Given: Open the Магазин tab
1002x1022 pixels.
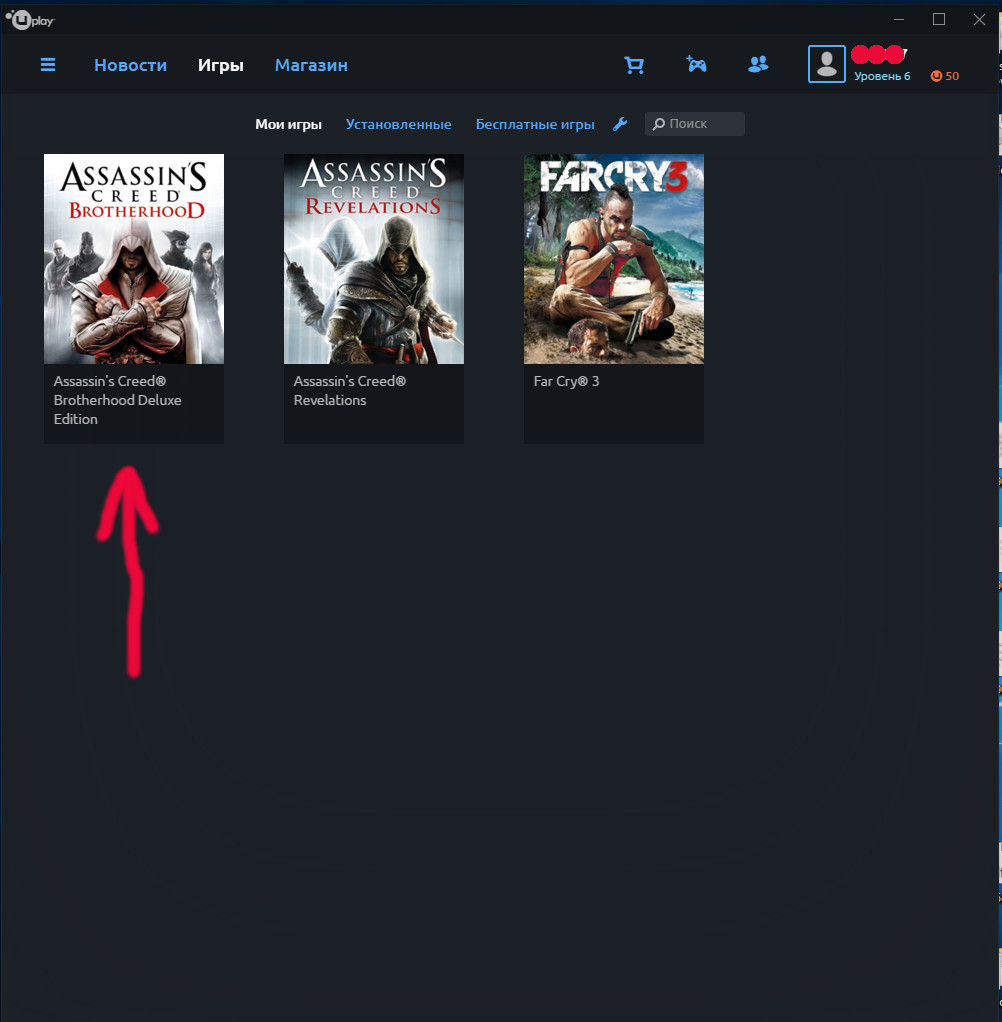Looking at the screenshot, I should 311,65.
